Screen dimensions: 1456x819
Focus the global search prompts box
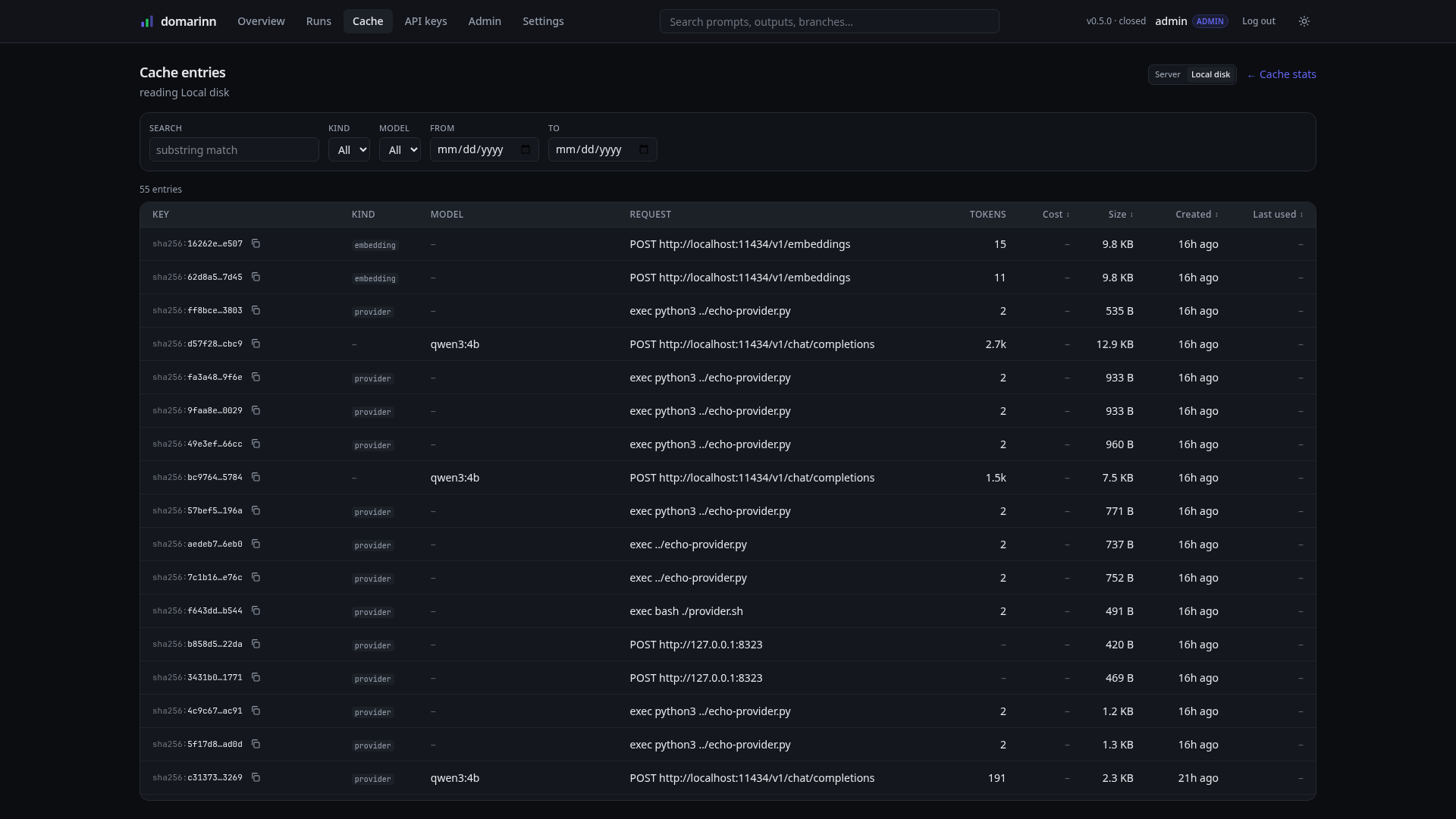tap(829, 21)
